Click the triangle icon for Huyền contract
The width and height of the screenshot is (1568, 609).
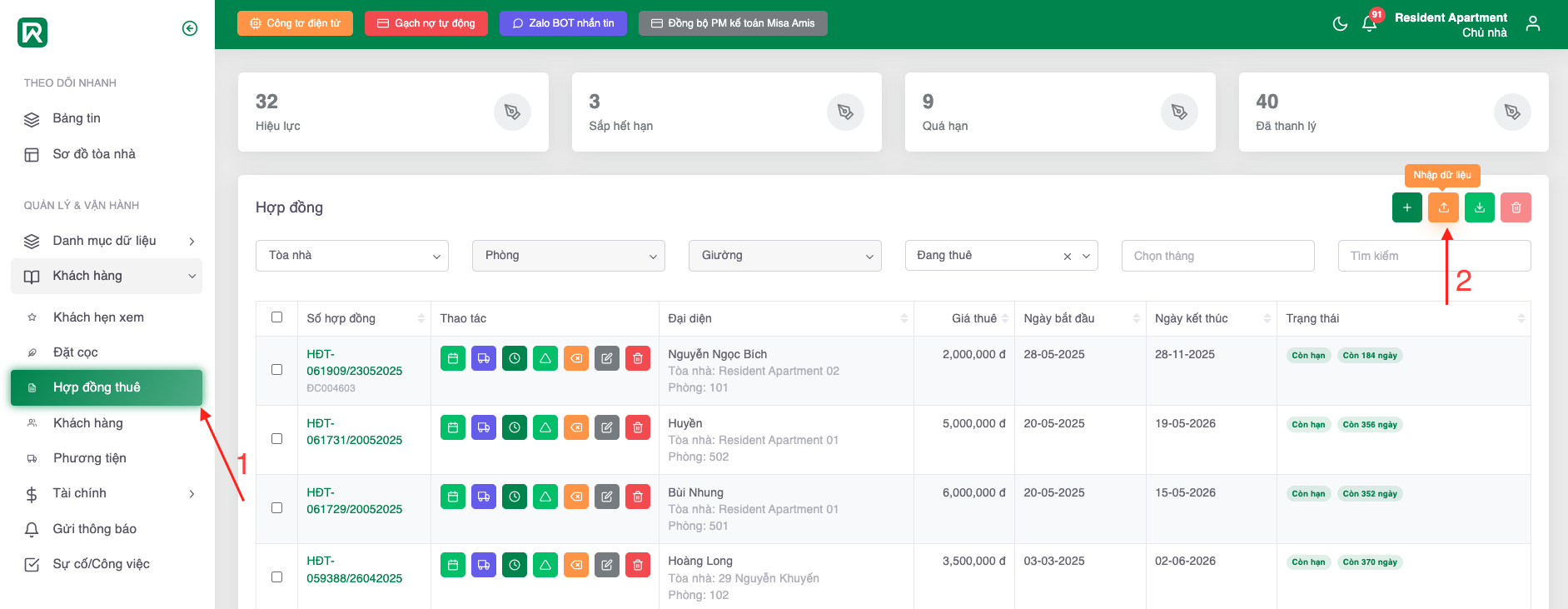(545, 427)
